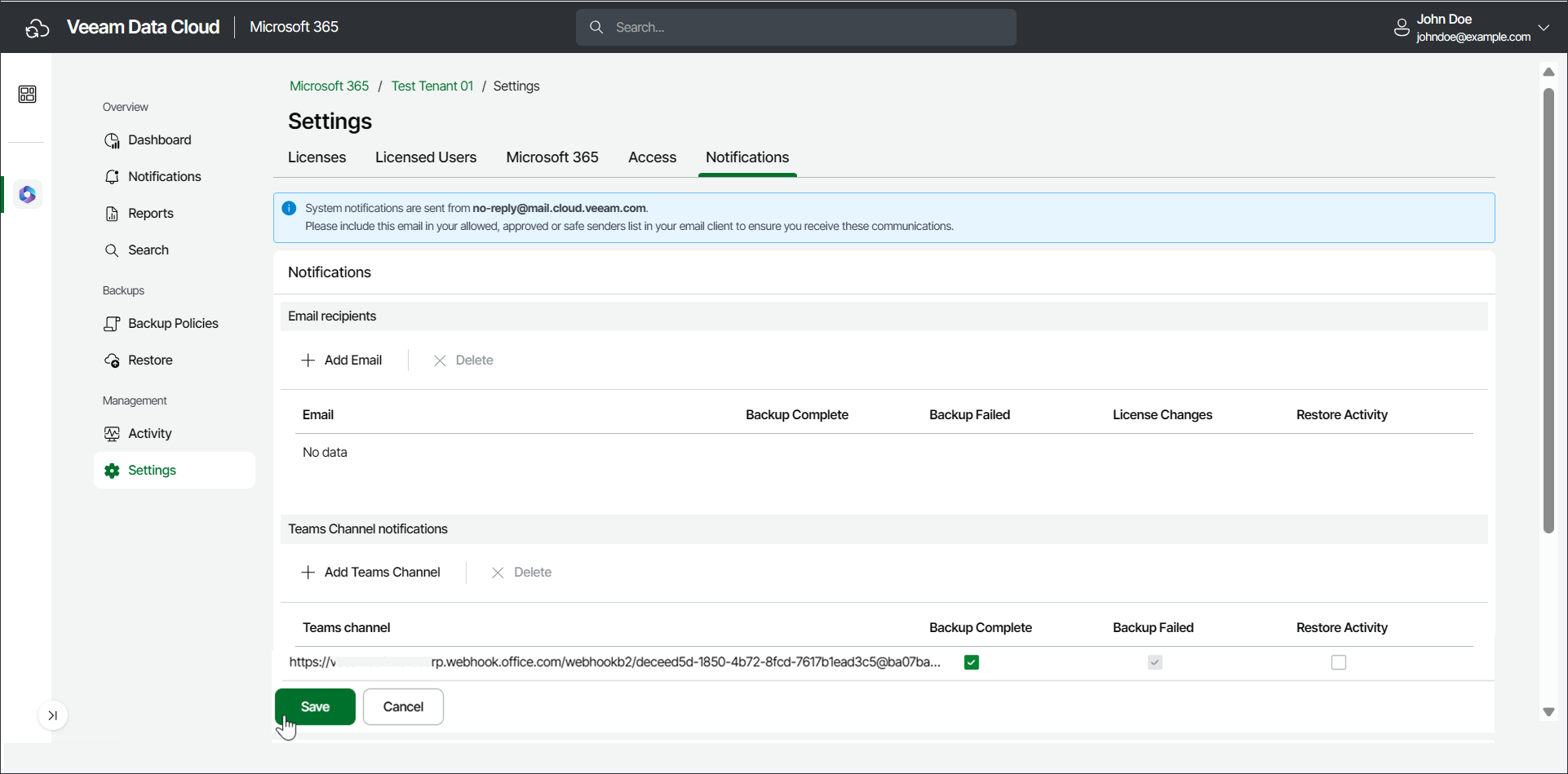
Task: Switch to the Access tab
Action: click(652, 157)
